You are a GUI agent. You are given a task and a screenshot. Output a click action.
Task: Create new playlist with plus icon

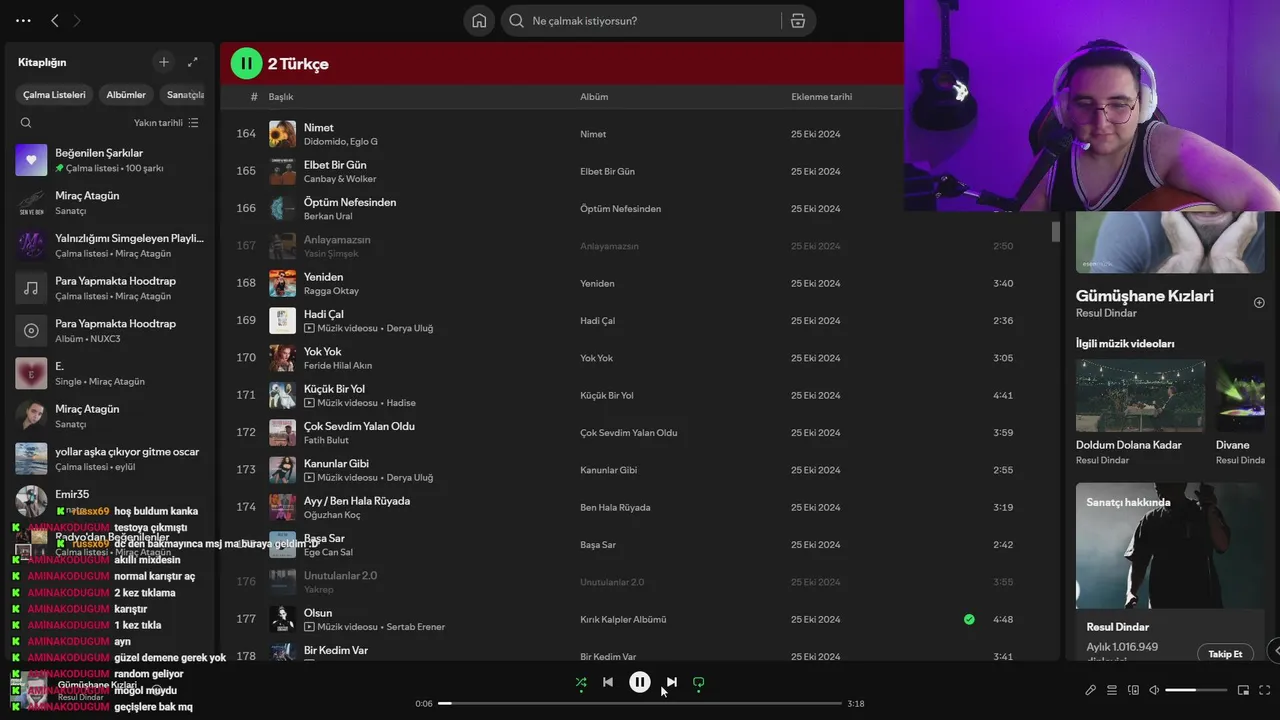[x=164, y=62]
